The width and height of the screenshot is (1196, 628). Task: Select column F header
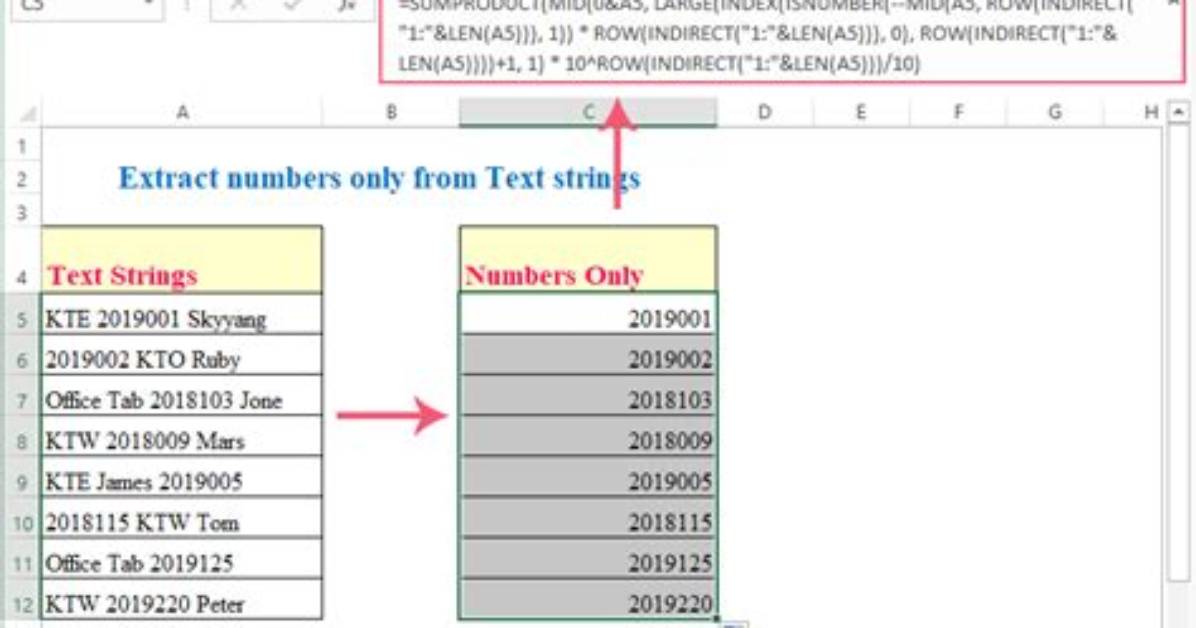[x=957, y=113]
